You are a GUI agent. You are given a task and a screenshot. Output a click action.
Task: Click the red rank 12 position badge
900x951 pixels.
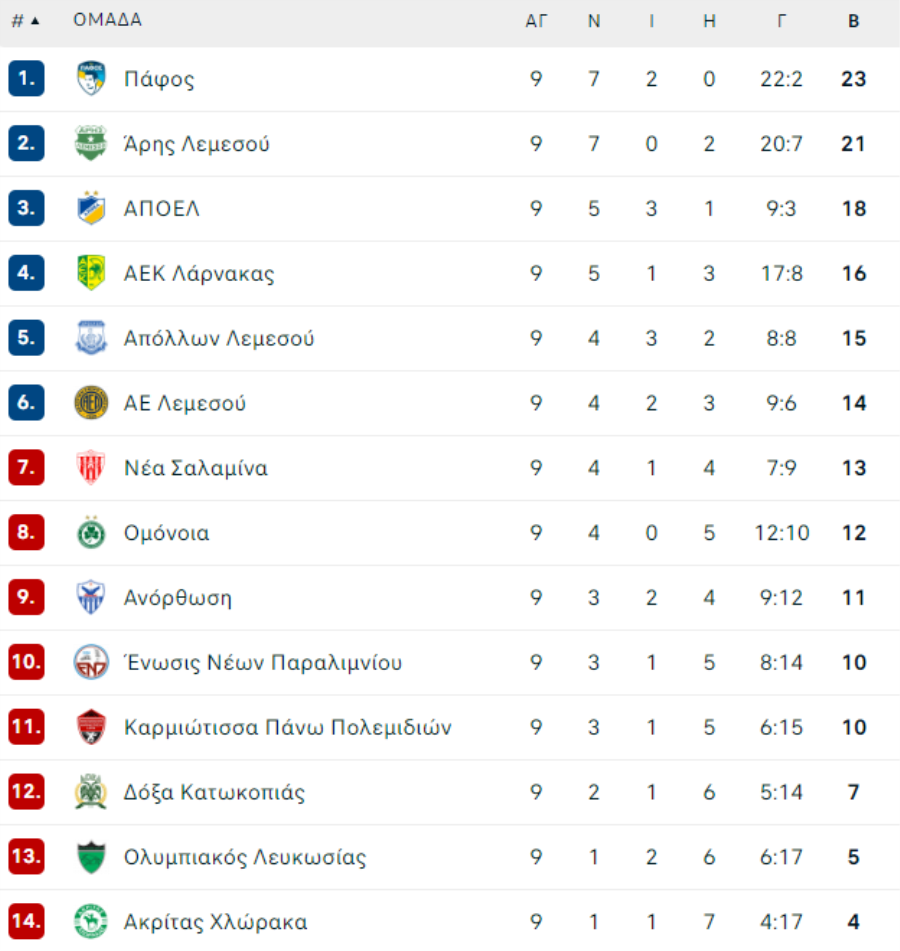click(x=27, y=791)
